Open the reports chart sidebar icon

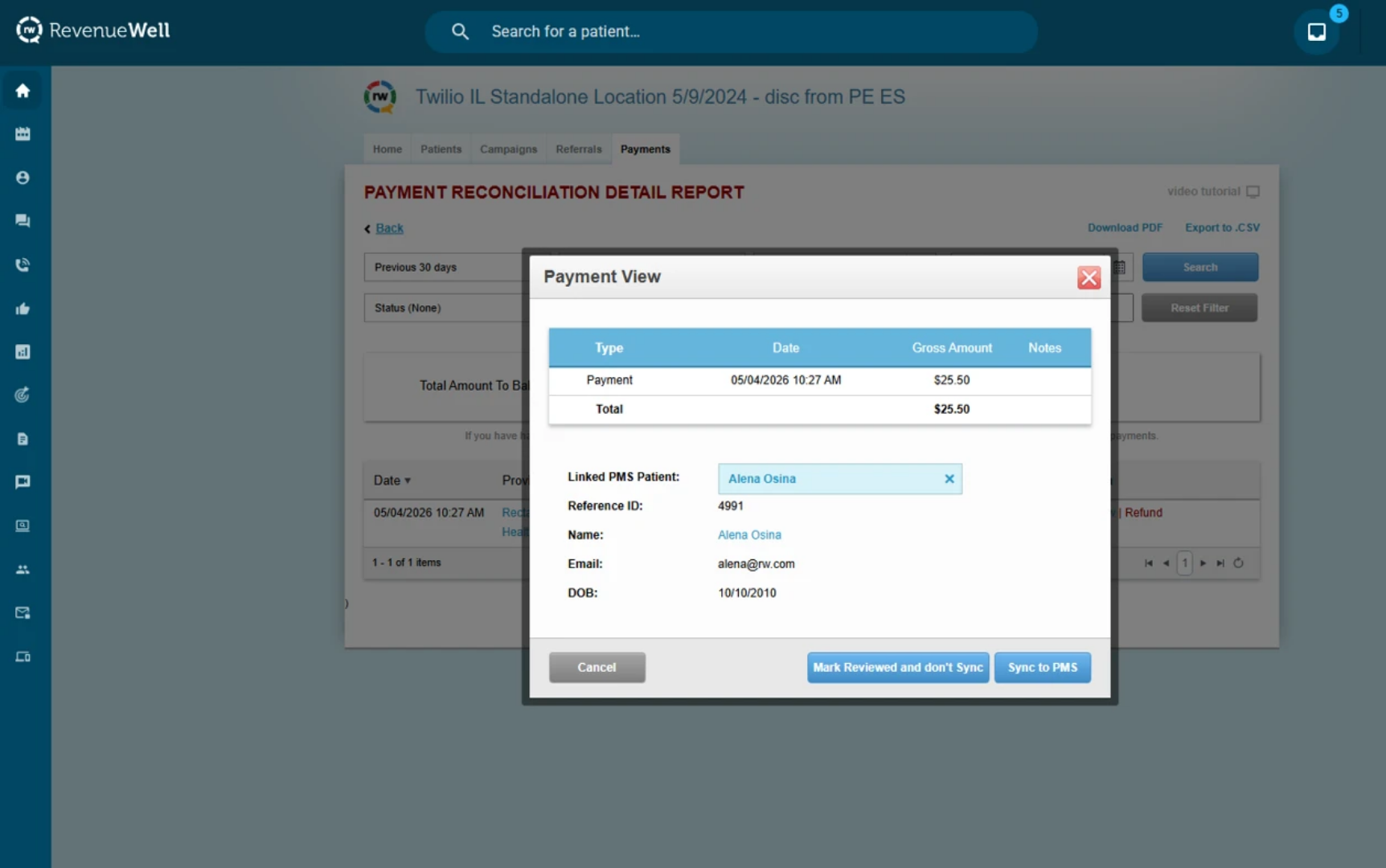point(23,352)
